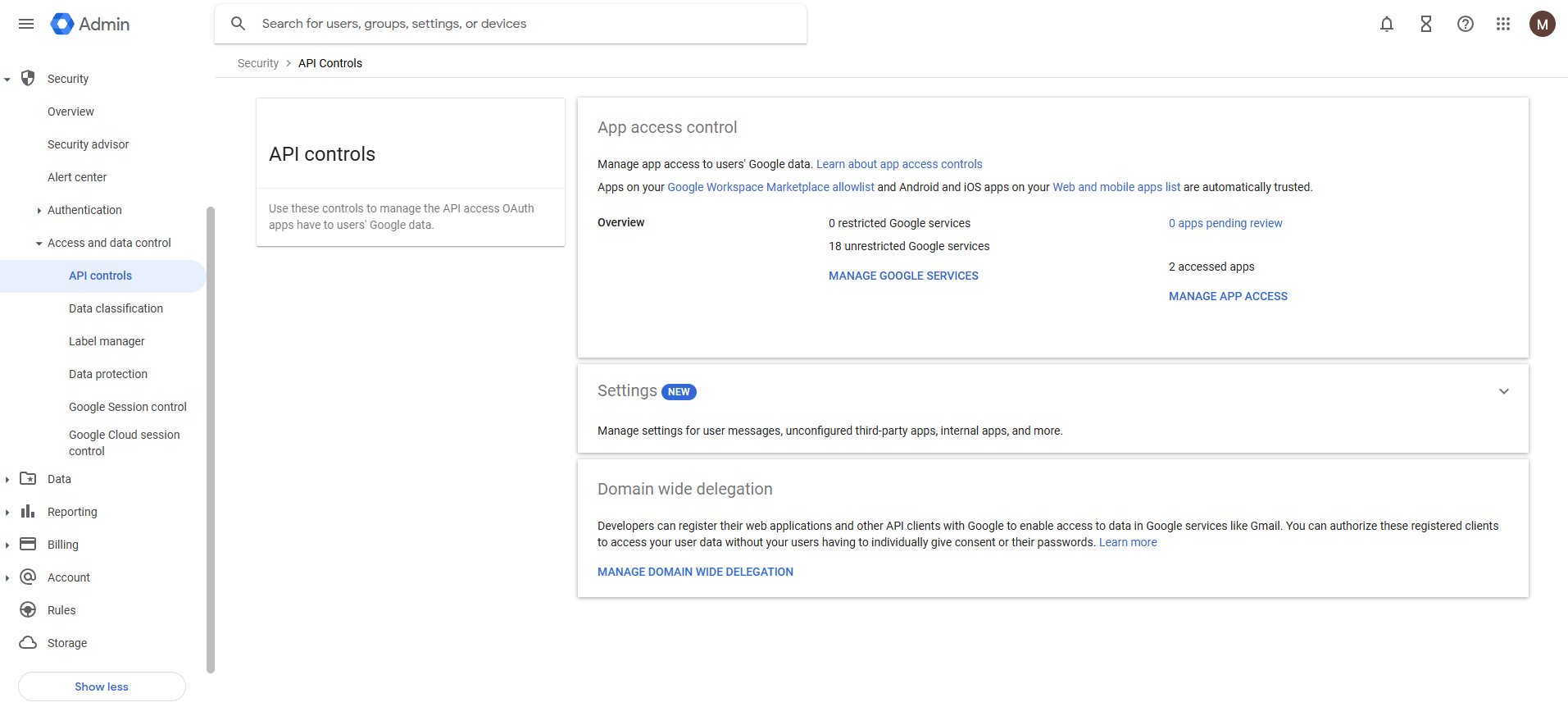Image resolution: width=1568 pixels, height=707 pixels.
Task: Open the notifications bell
Action: (1387, 24)
